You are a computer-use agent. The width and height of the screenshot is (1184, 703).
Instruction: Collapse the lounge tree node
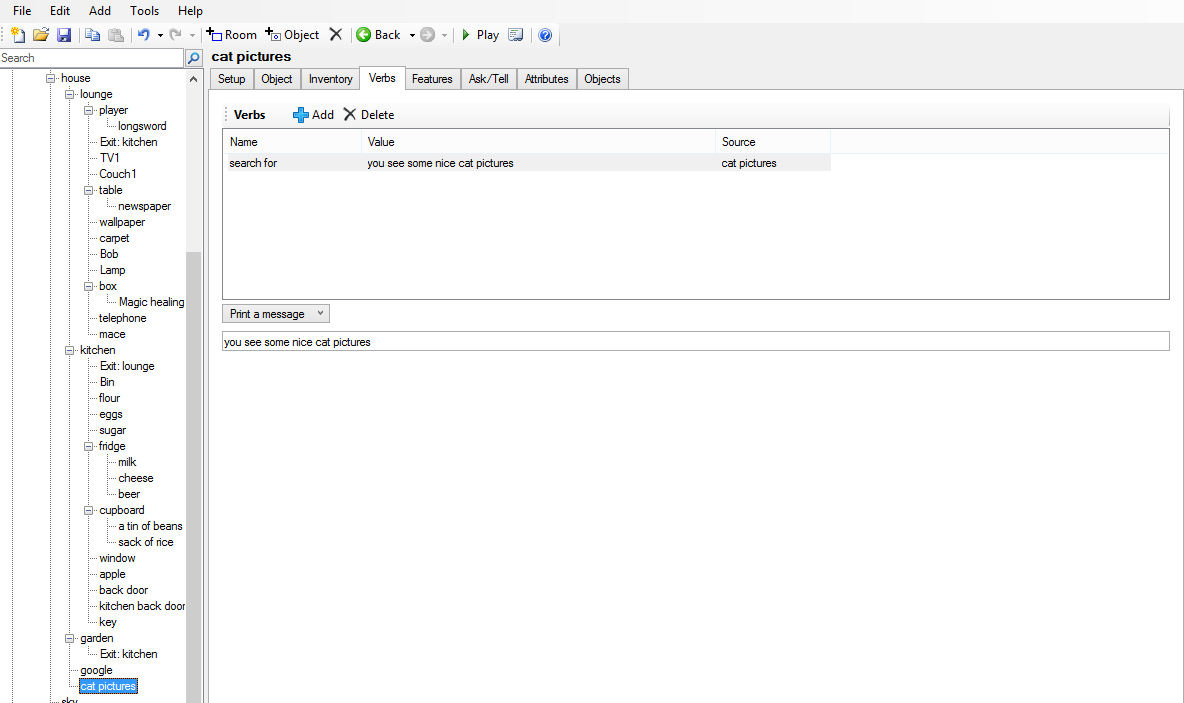click(x=70, y=94)
